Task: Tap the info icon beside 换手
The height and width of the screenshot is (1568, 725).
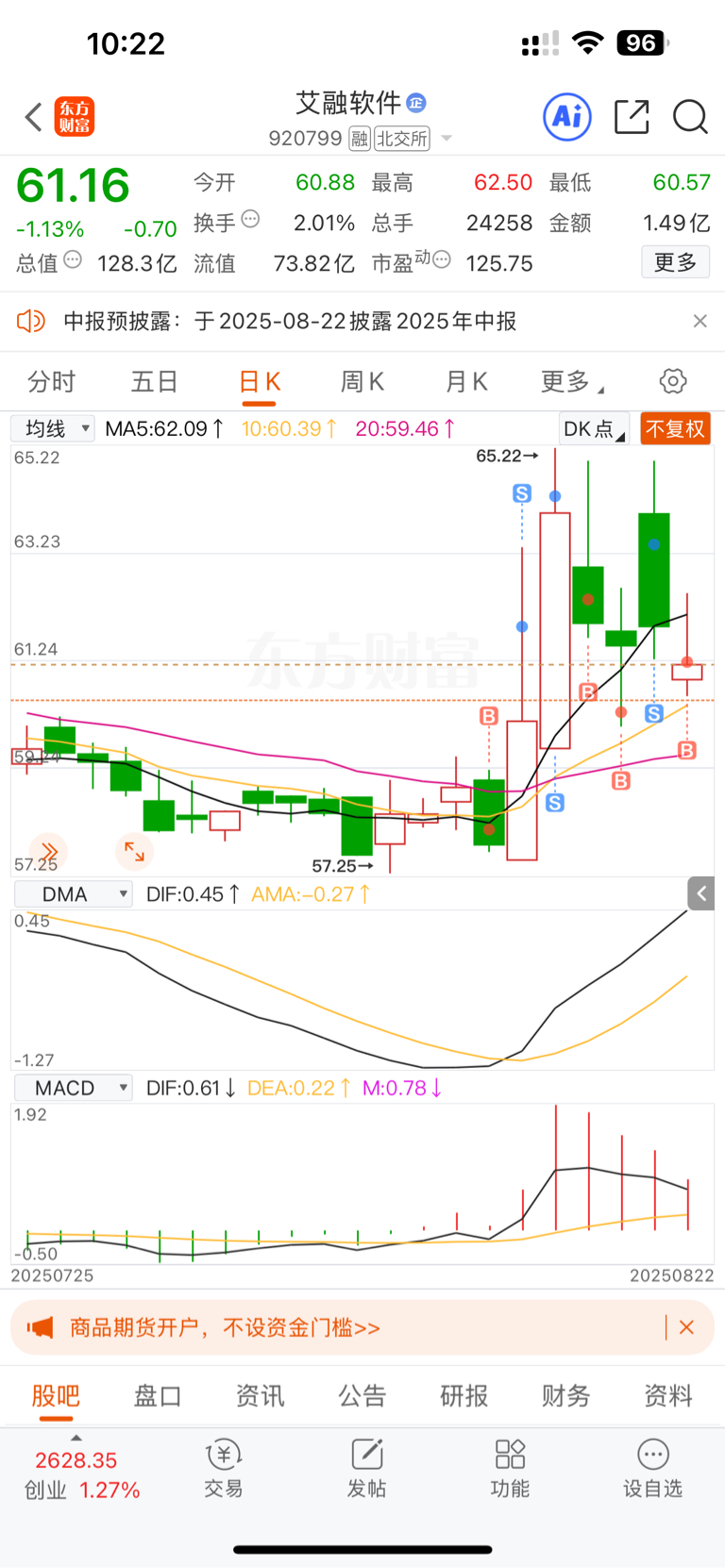Action: click(250, 219)
